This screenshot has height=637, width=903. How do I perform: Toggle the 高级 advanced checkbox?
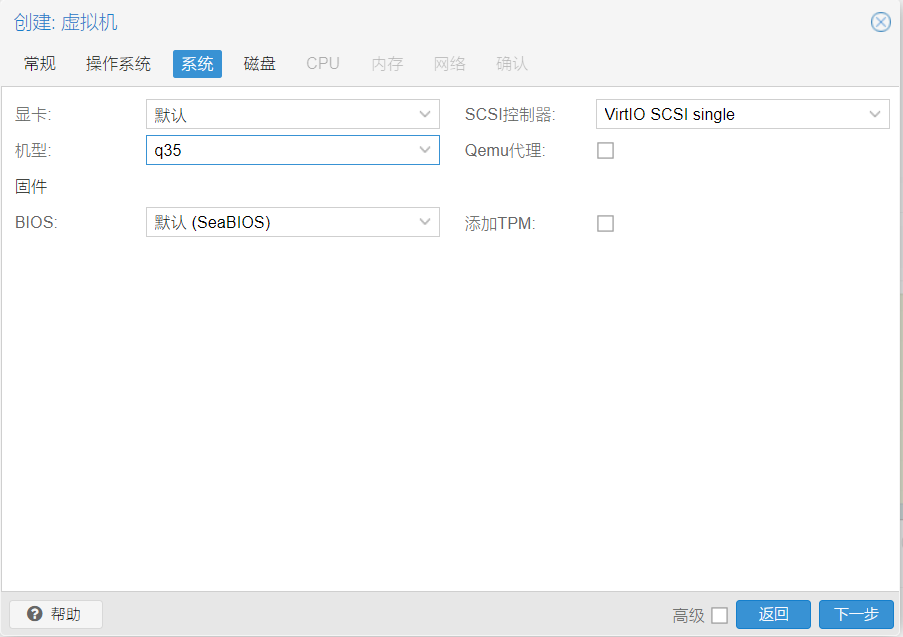pyautogui.click(x=719, y=615)
